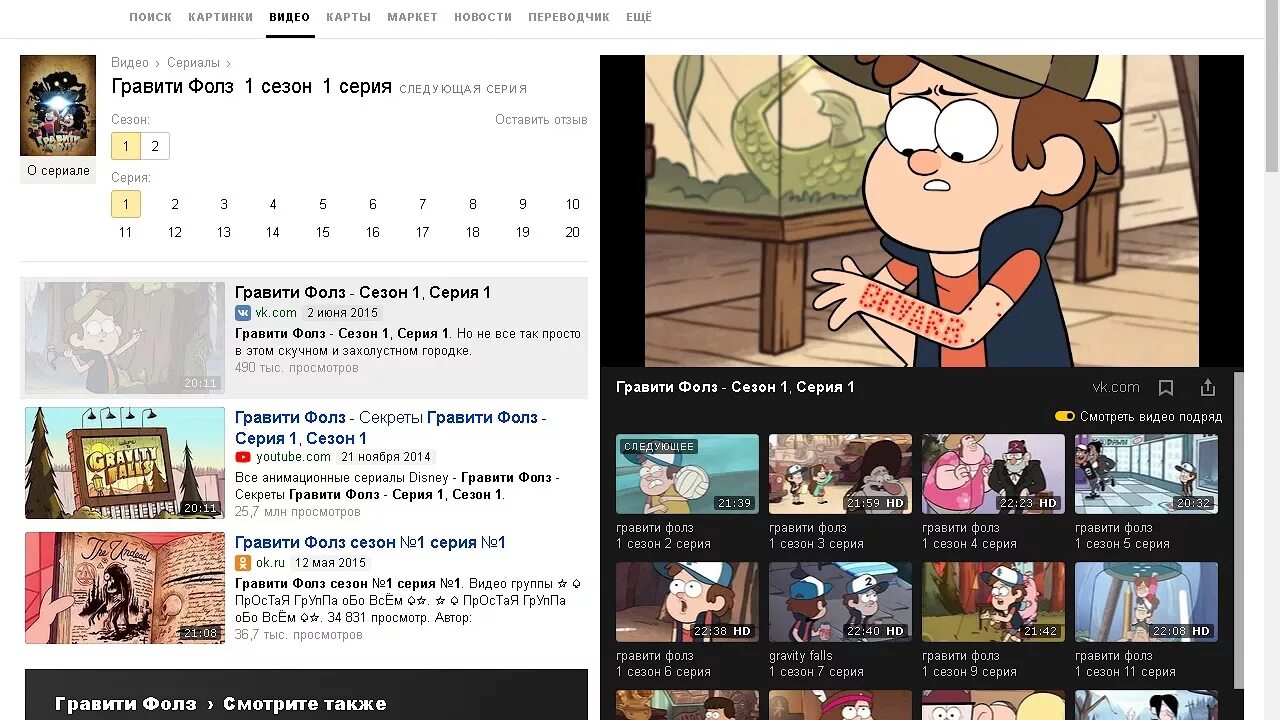Switch to the Картинки tab
The height and width of the screenshot is (720, 1280).
tap(220, 17)
